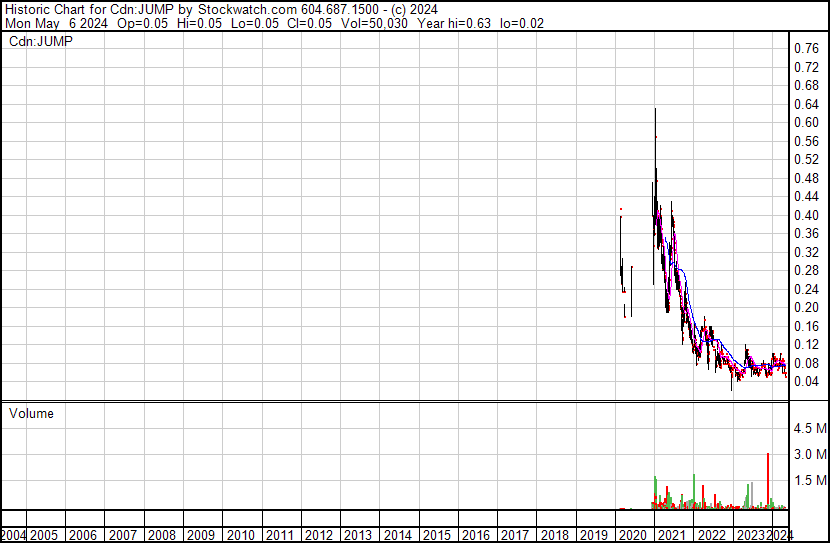The image size is (830, 543).
Task: Click the 3.0 M volume axis label
Action: tap(810, 454)
